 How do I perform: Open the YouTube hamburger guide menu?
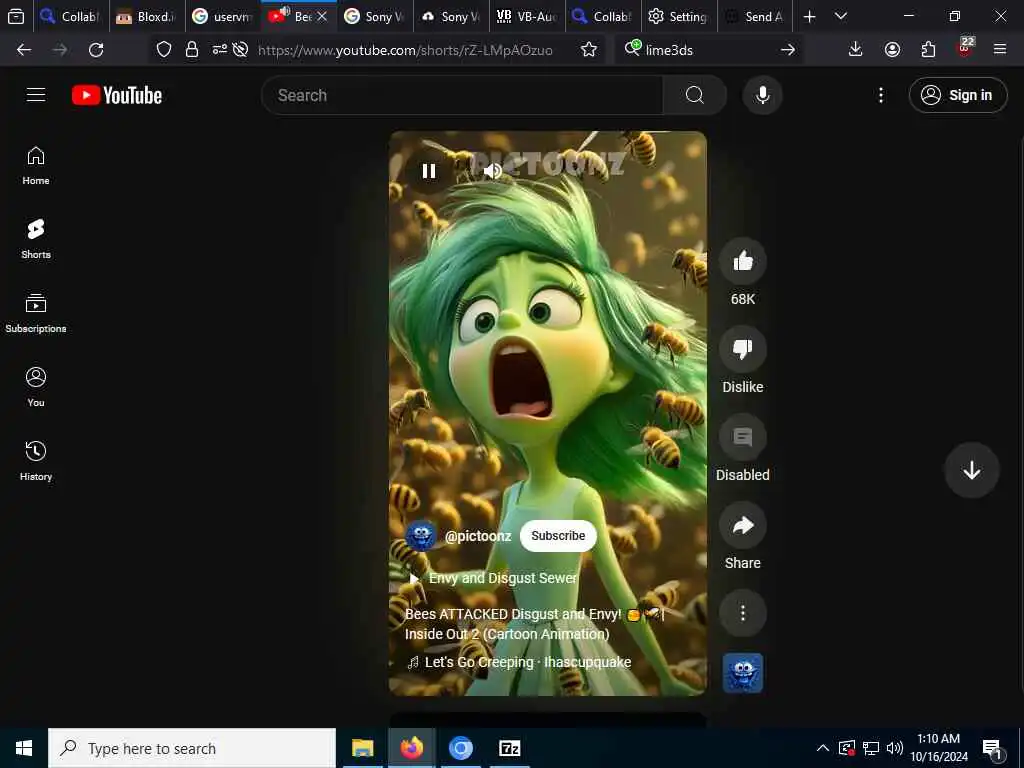(x=36, y=95)
